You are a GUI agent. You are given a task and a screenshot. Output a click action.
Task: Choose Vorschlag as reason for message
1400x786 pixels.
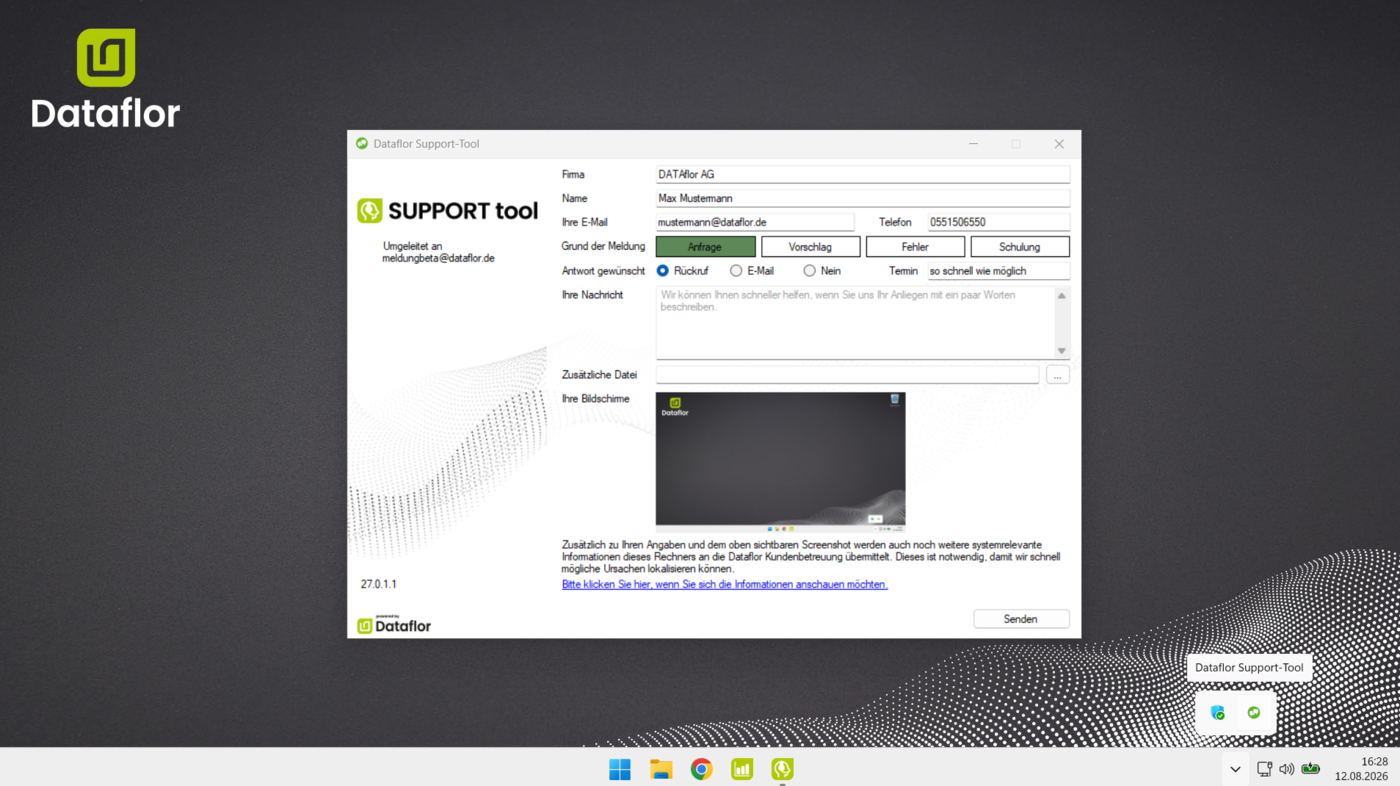(x=811, y=246)
